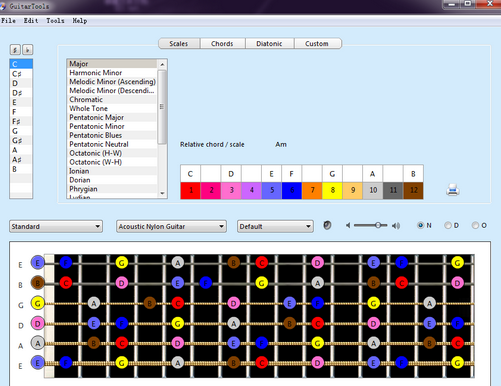Image resolution: width=501 pixels, height=386 pixels.
Task: Select C♯ in the key list
Action: coord(21,74)
